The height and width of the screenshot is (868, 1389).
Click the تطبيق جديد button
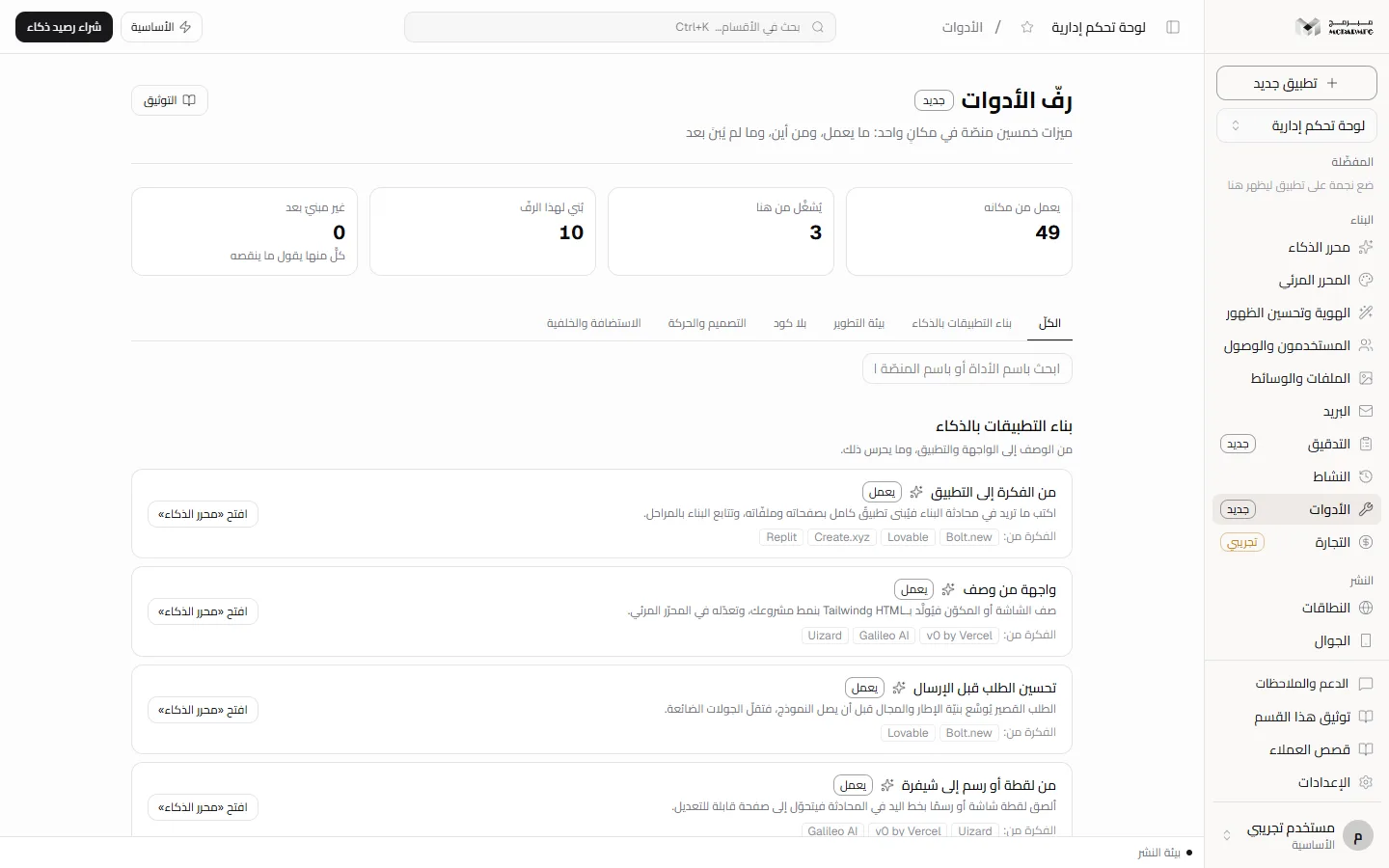tap(1296, 83)
